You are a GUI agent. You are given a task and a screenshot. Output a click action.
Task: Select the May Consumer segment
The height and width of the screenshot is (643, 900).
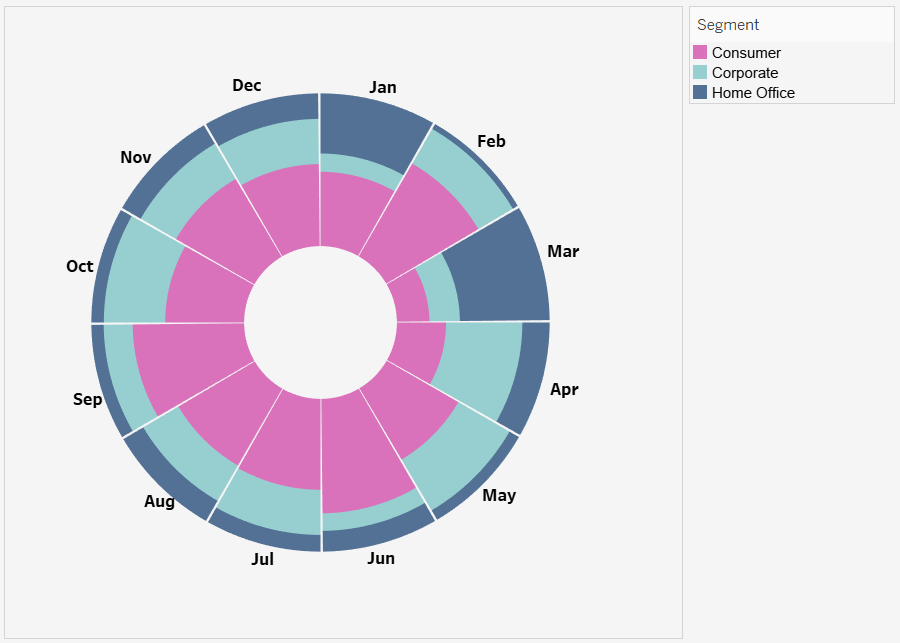click(410, 410)
